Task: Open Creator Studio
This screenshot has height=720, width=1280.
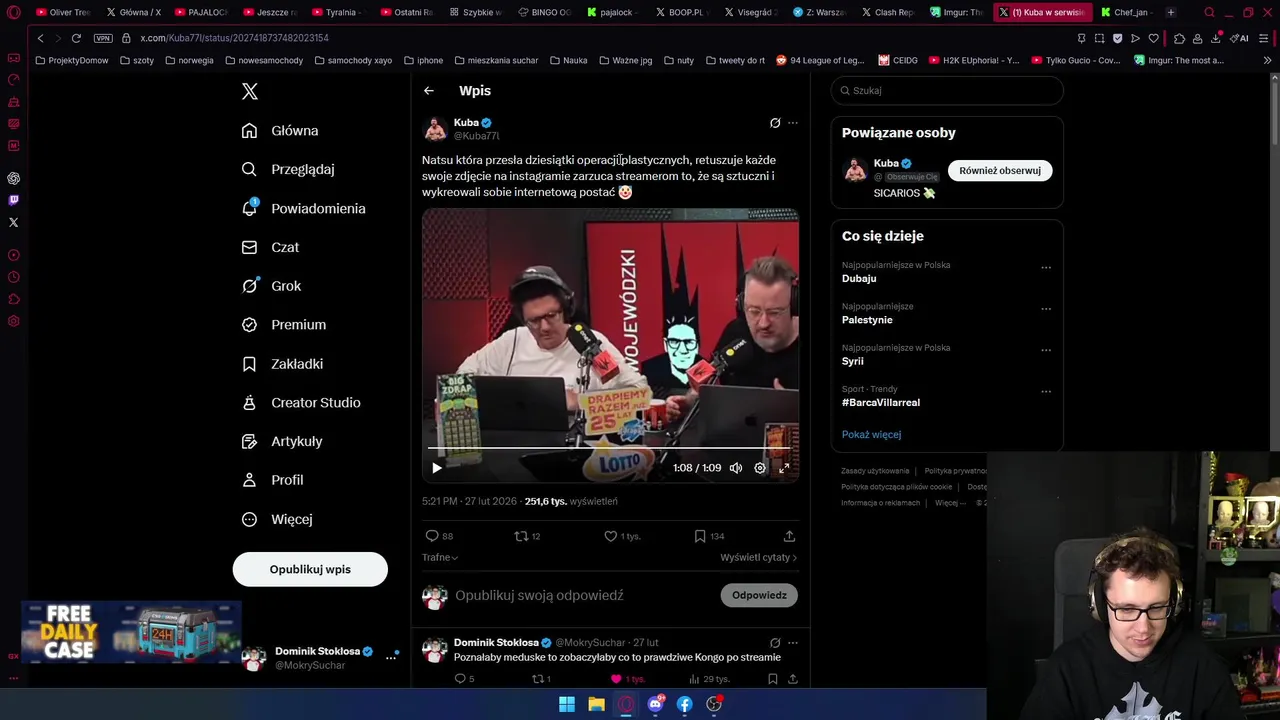Action: [301, 403]
